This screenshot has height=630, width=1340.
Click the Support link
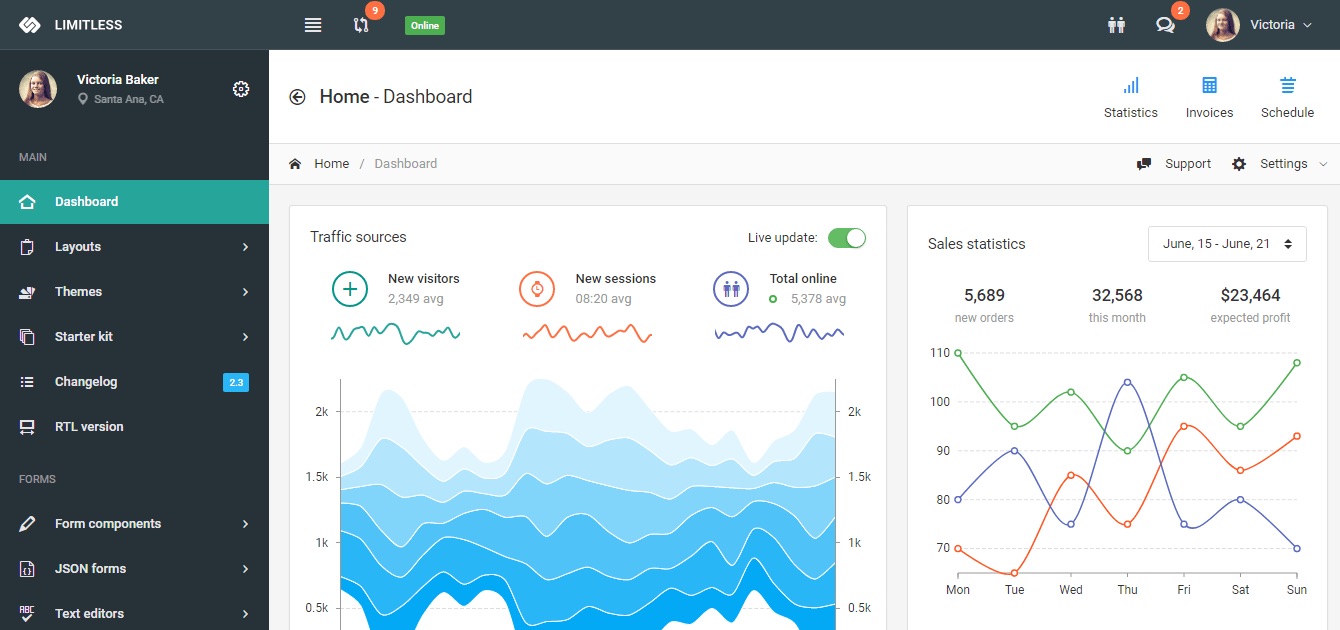(1175, 164)
